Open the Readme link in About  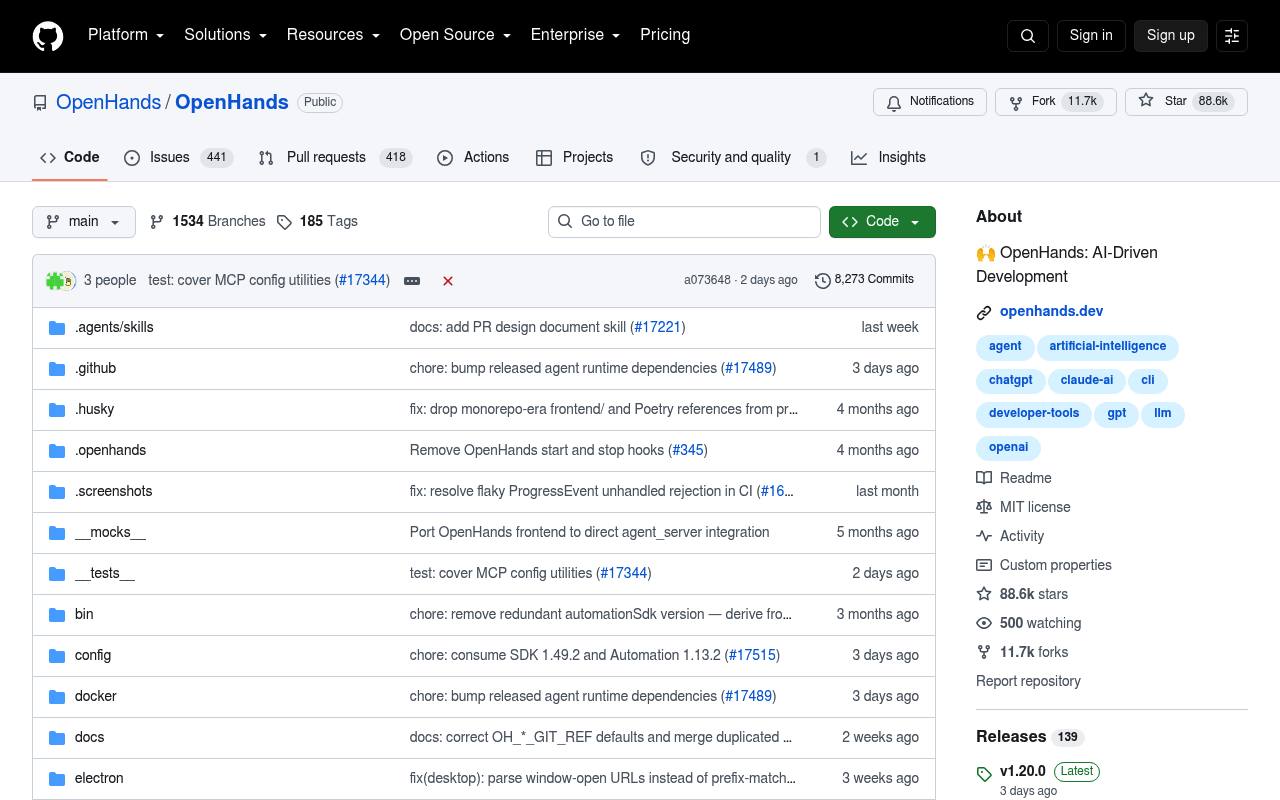(1014, 479)
